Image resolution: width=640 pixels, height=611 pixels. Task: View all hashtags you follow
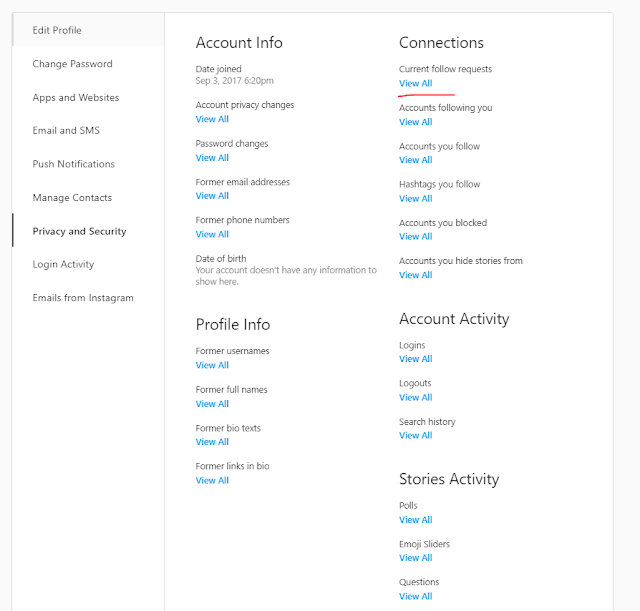(x=415, y=198)
